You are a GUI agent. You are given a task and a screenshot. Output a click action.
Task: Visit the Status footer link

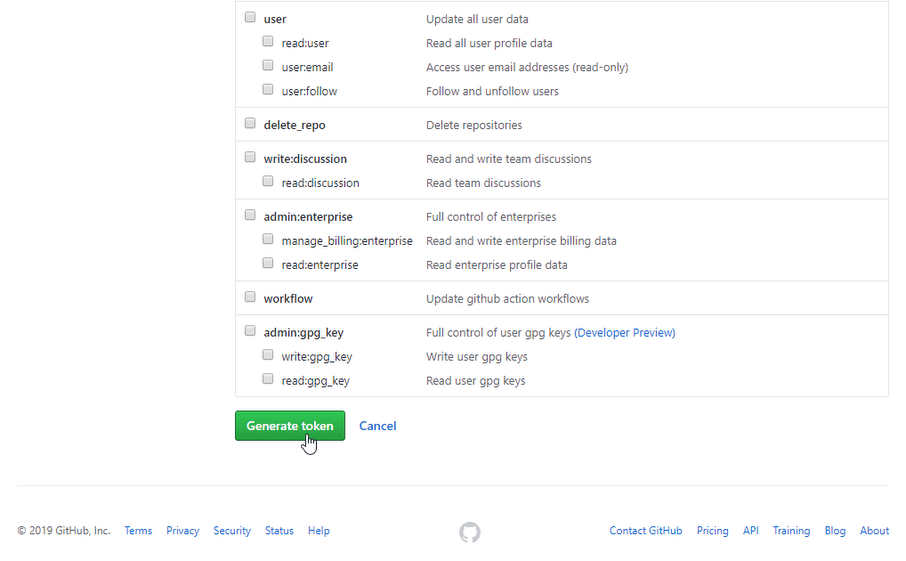pyautogui.click(x=279, y=530)
